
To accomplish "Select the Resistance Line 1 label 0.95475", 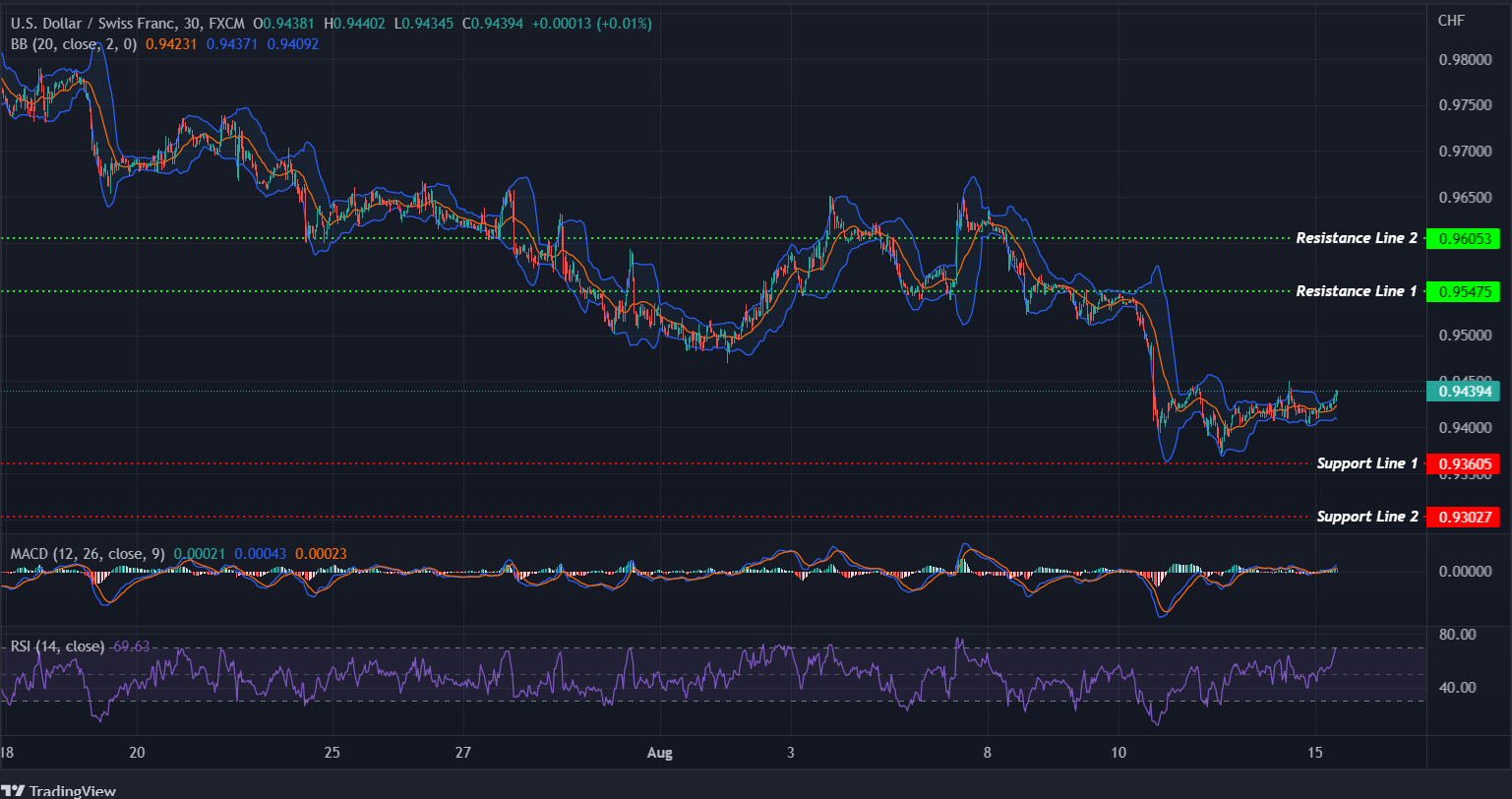I will tap(1464, 291).
